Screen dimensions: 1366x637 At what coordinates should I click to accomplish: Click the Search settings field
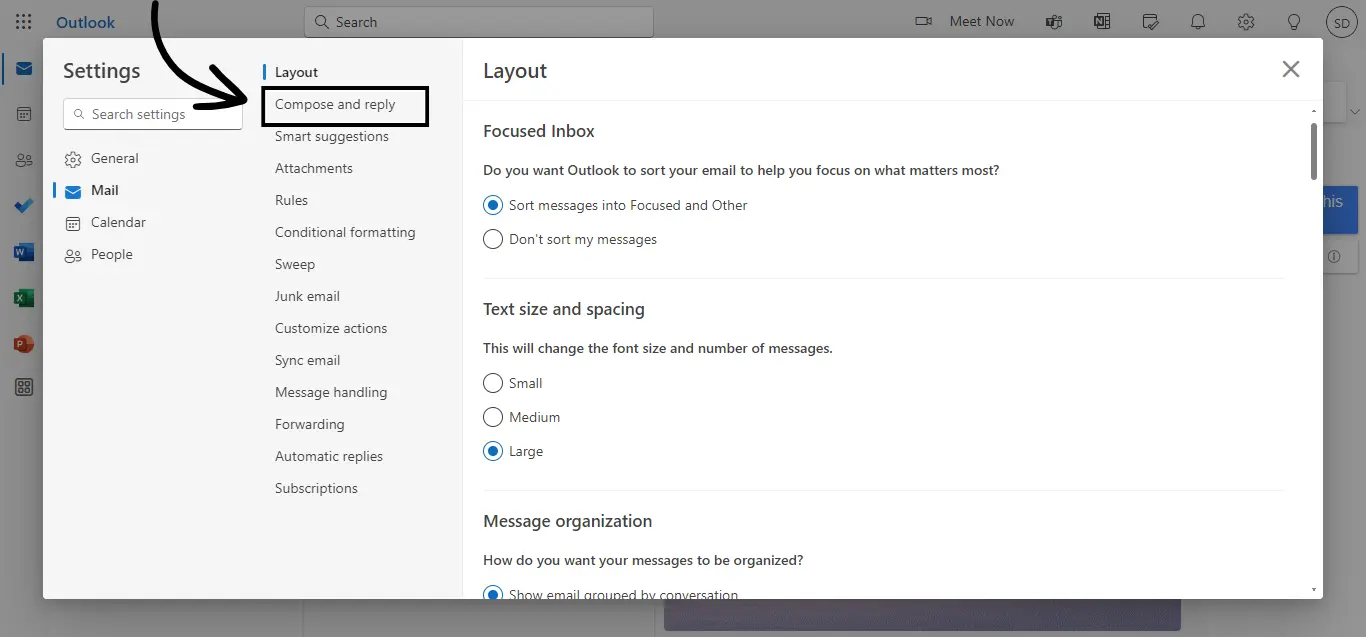pos(153,114)
